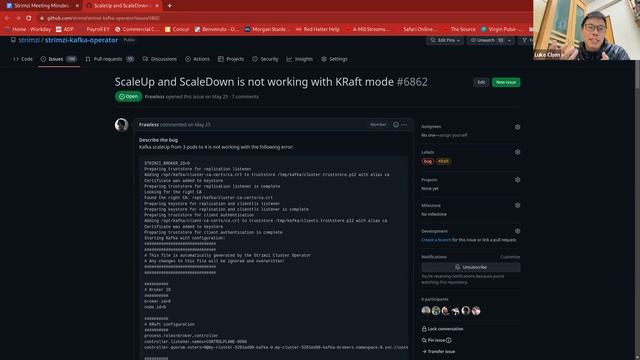
Task: Open the Milestone gear settings
Action: [x=517, y=205]
